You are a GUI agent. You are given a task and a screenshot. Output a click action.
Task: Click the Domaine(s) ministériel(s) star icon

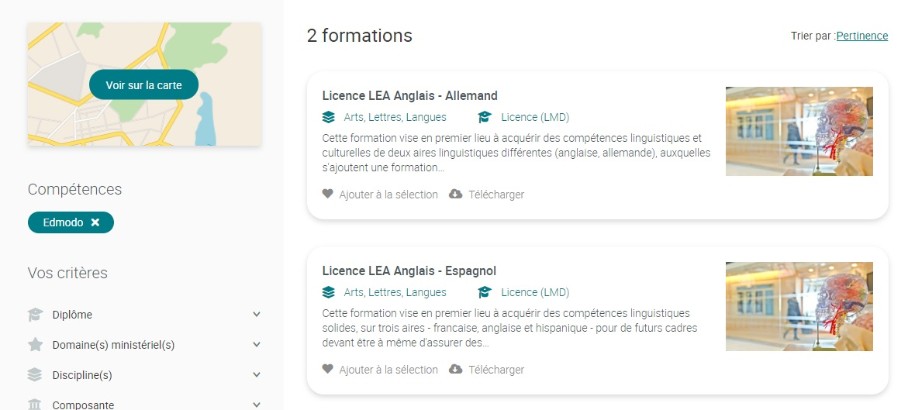point(36,344)
